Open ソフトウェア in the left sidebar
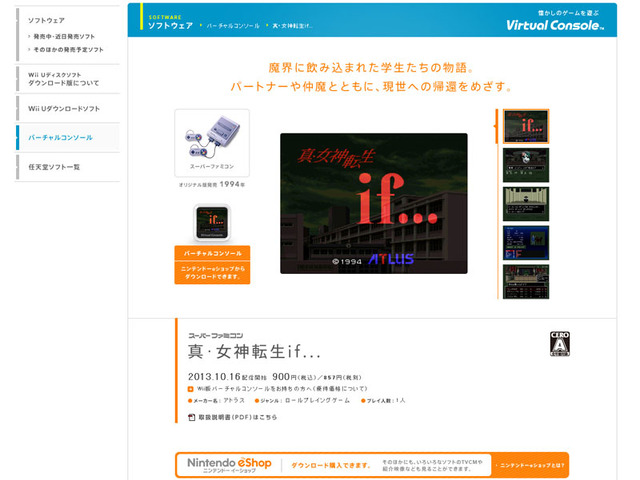640x480 pixels. pos(47,20)
